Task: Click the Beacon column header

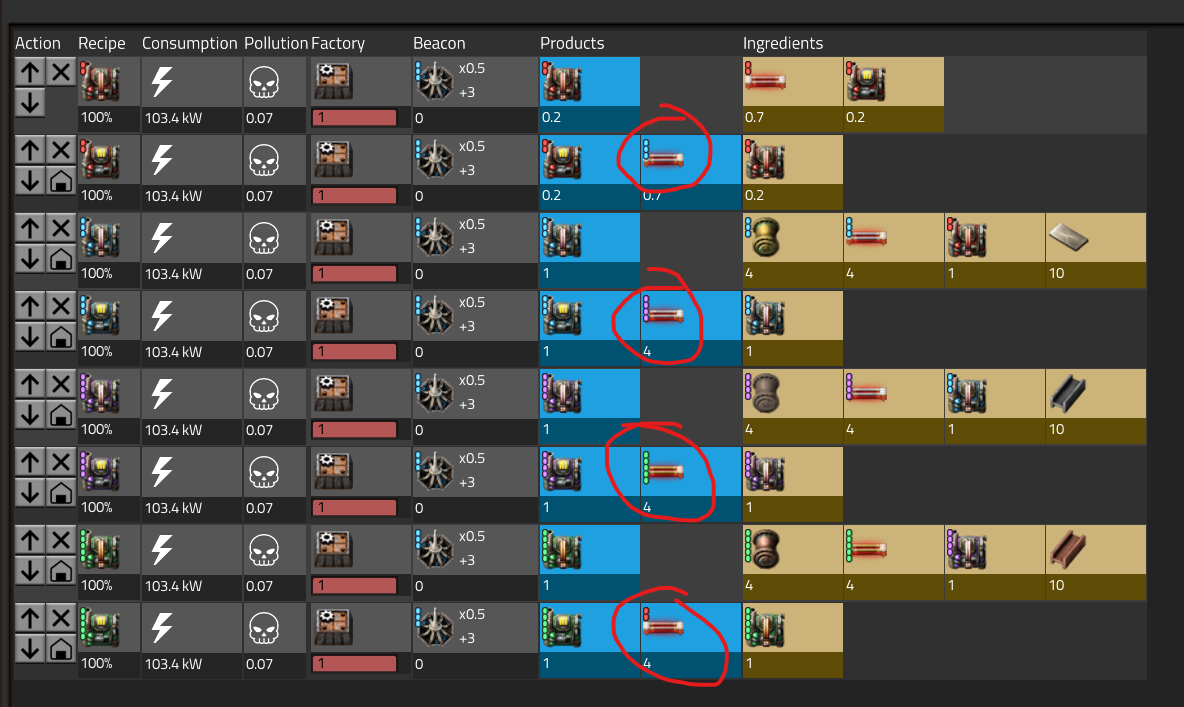Action: tap(439, 43)
